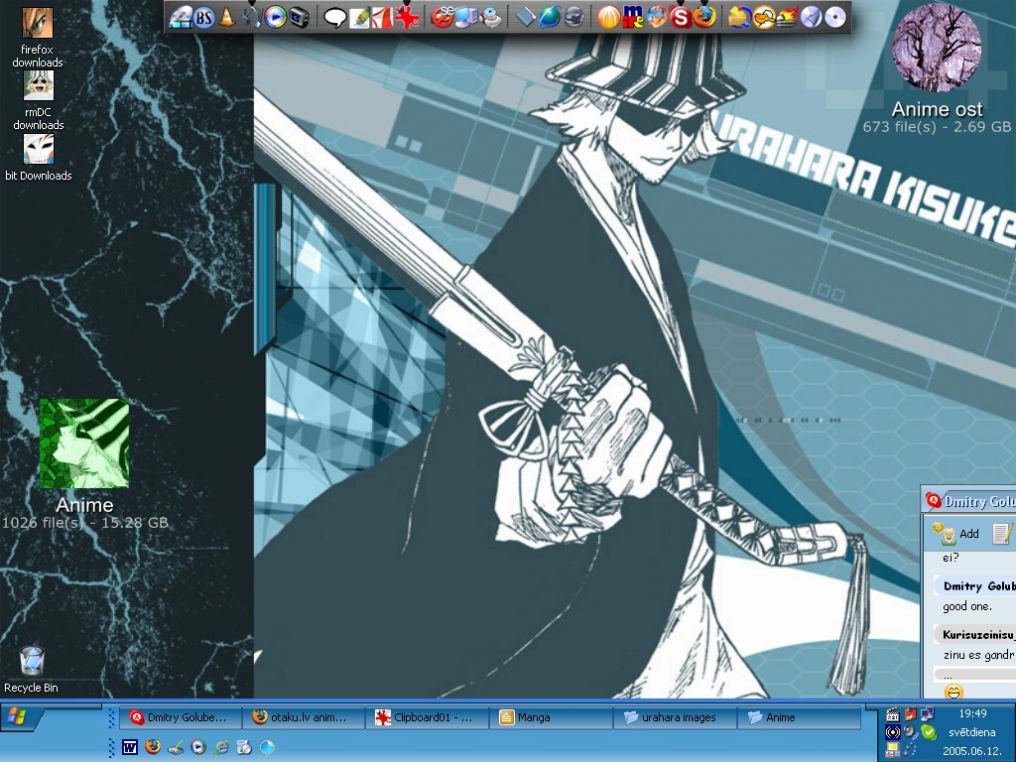This screenshot has width=1016, height=762.
Task: Open the speech bubble chat icon in dock
Action: point(334,17)
